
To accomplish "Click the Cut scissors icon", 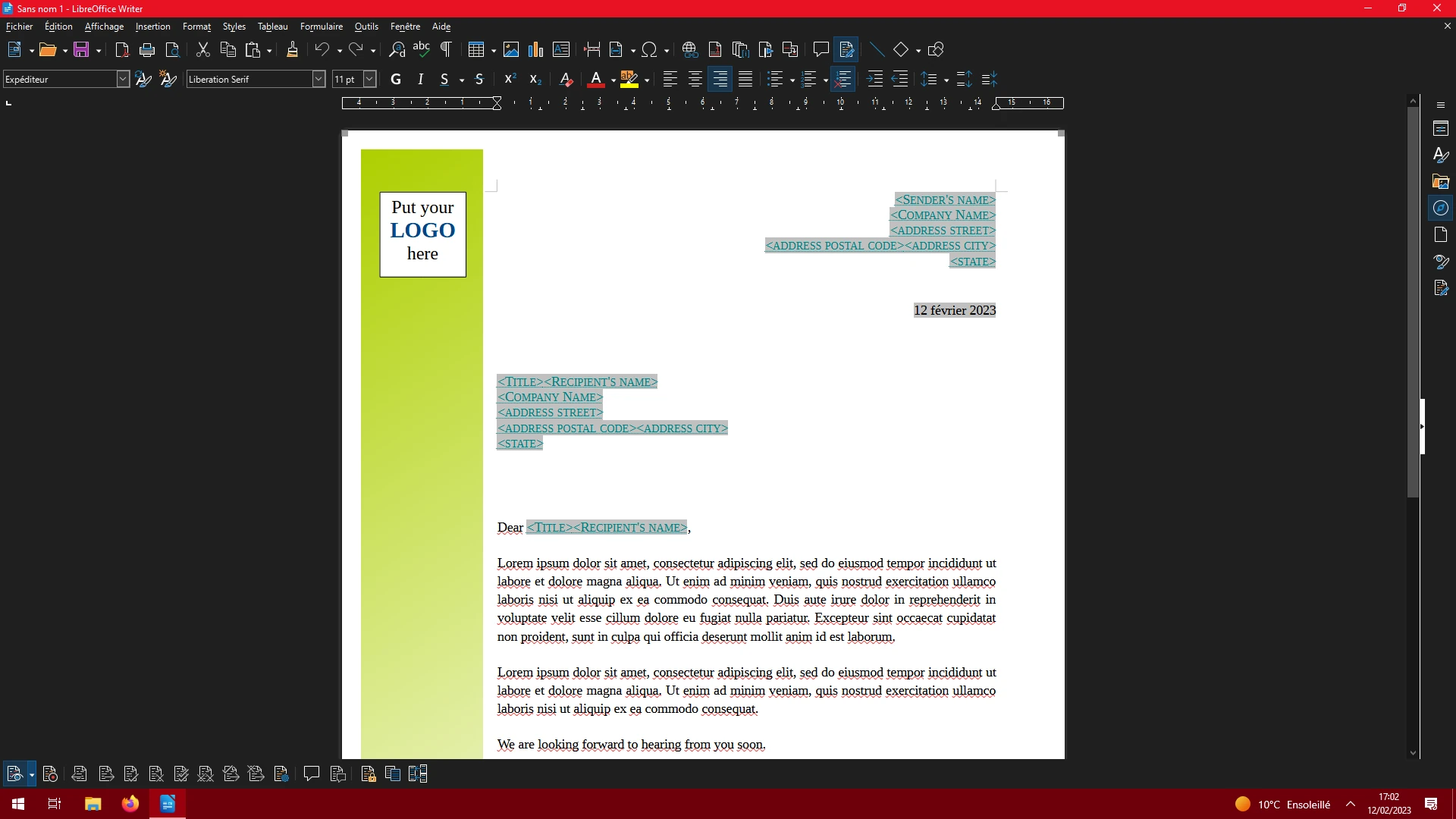I will click(x=202, y=50).
